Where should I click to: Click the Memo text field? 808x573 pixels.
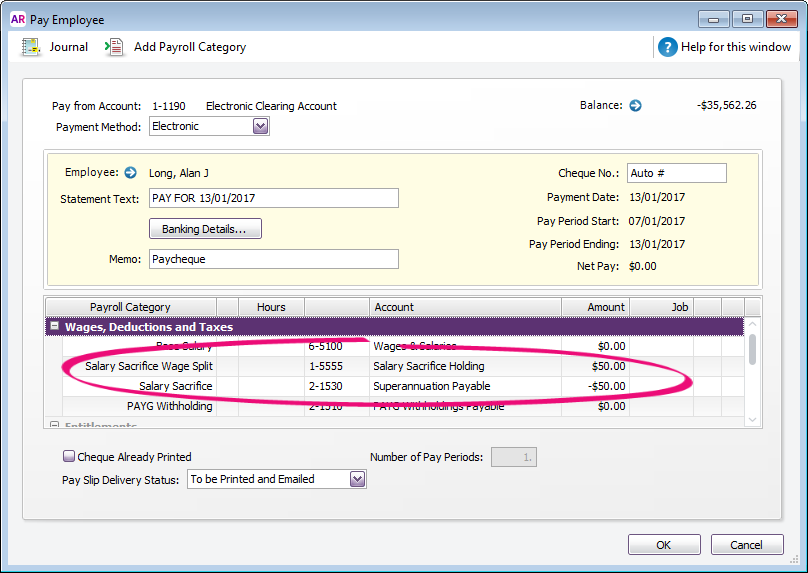click(x=273, y=259)
